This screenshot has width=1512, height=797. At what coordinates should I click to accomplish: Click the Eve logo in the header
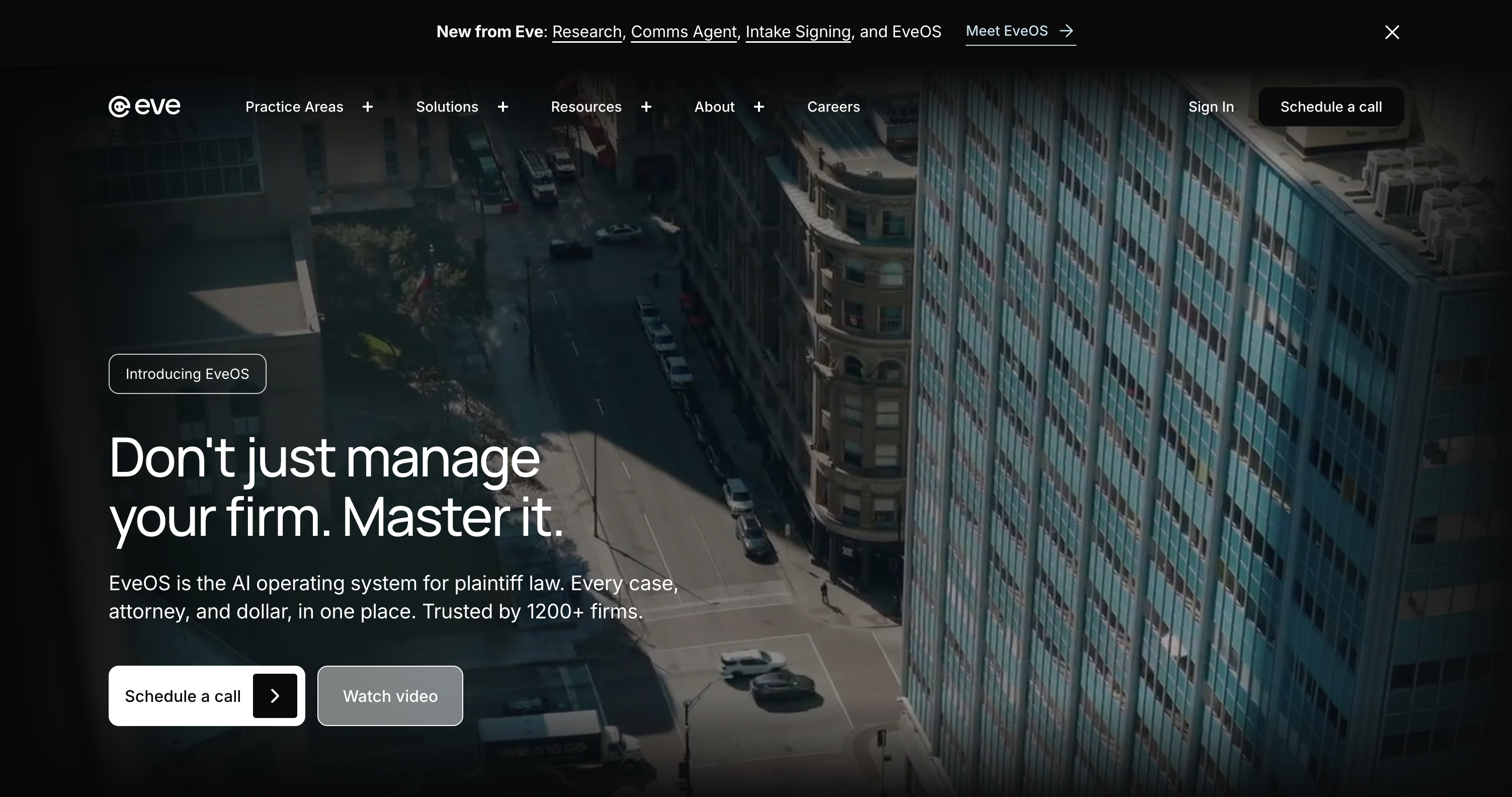[144, 106]
